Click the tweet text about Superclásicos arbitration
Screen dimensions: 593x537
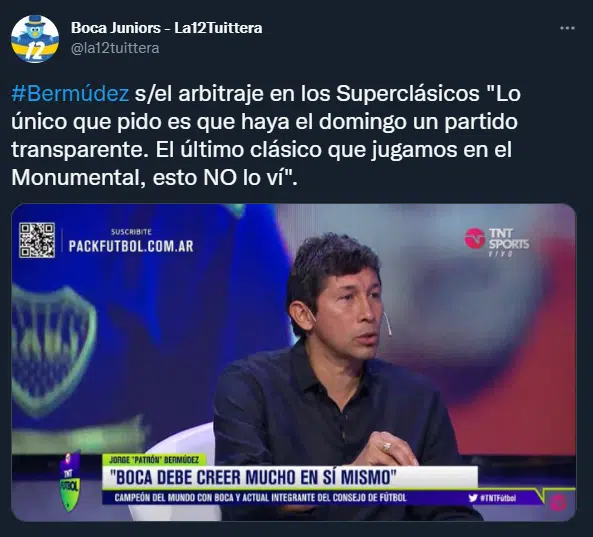click(x=266, y=135)
